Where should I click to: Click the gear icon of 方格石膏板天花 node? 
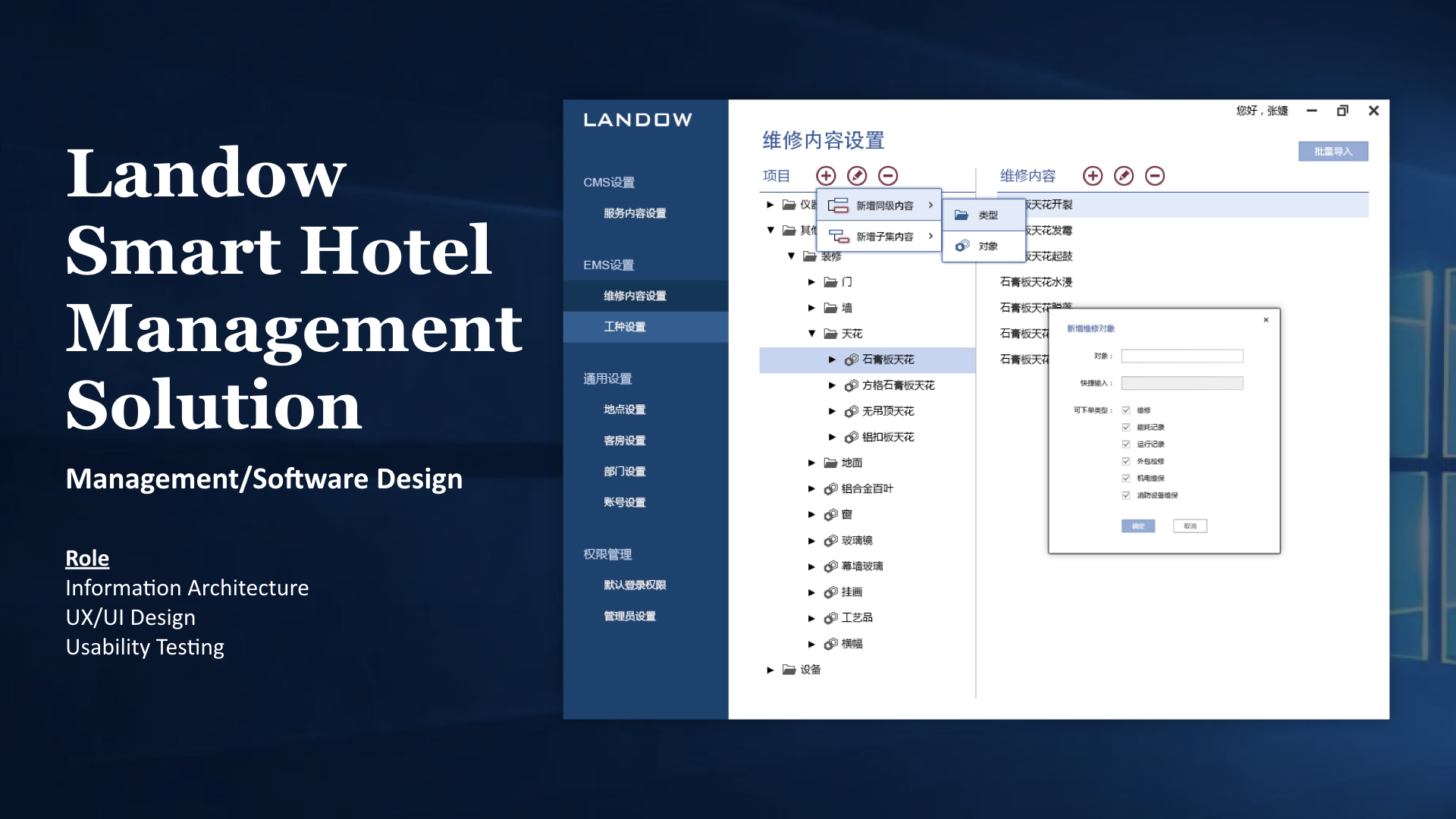[852, 385]
